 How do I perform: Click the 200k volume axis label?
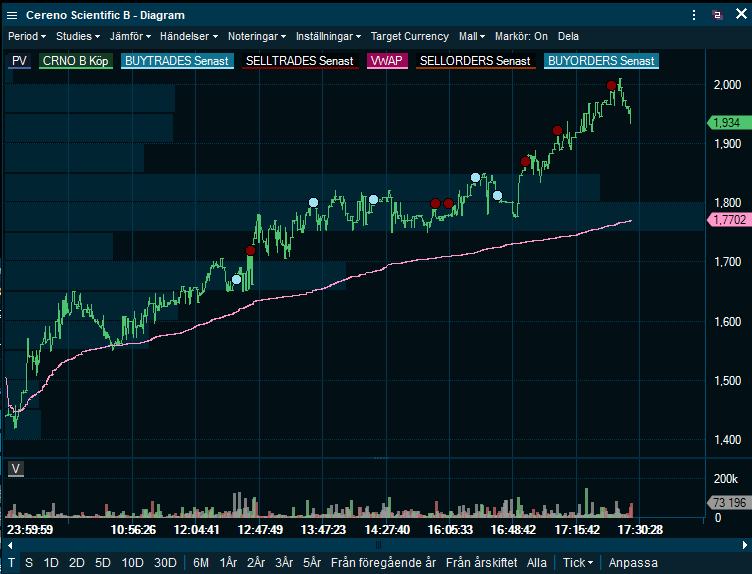click(x=725, y=479)
